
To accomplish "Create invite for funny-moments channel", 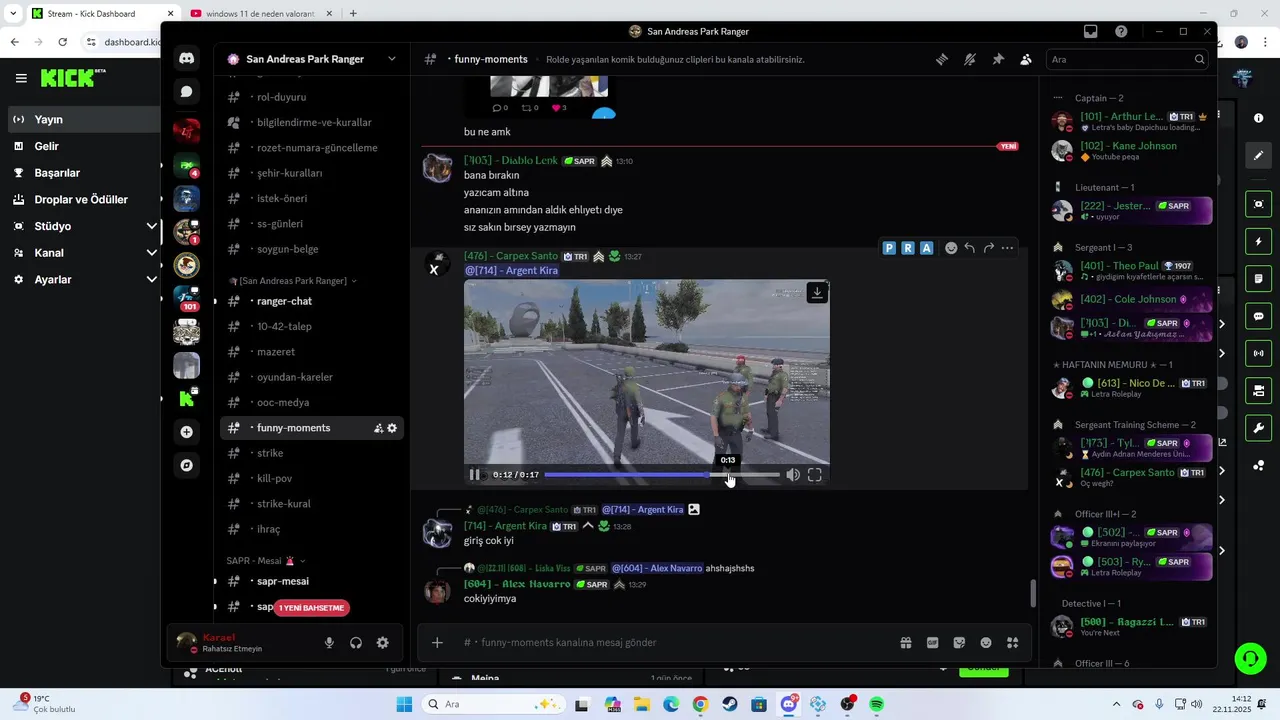I will tap(378, 428).
